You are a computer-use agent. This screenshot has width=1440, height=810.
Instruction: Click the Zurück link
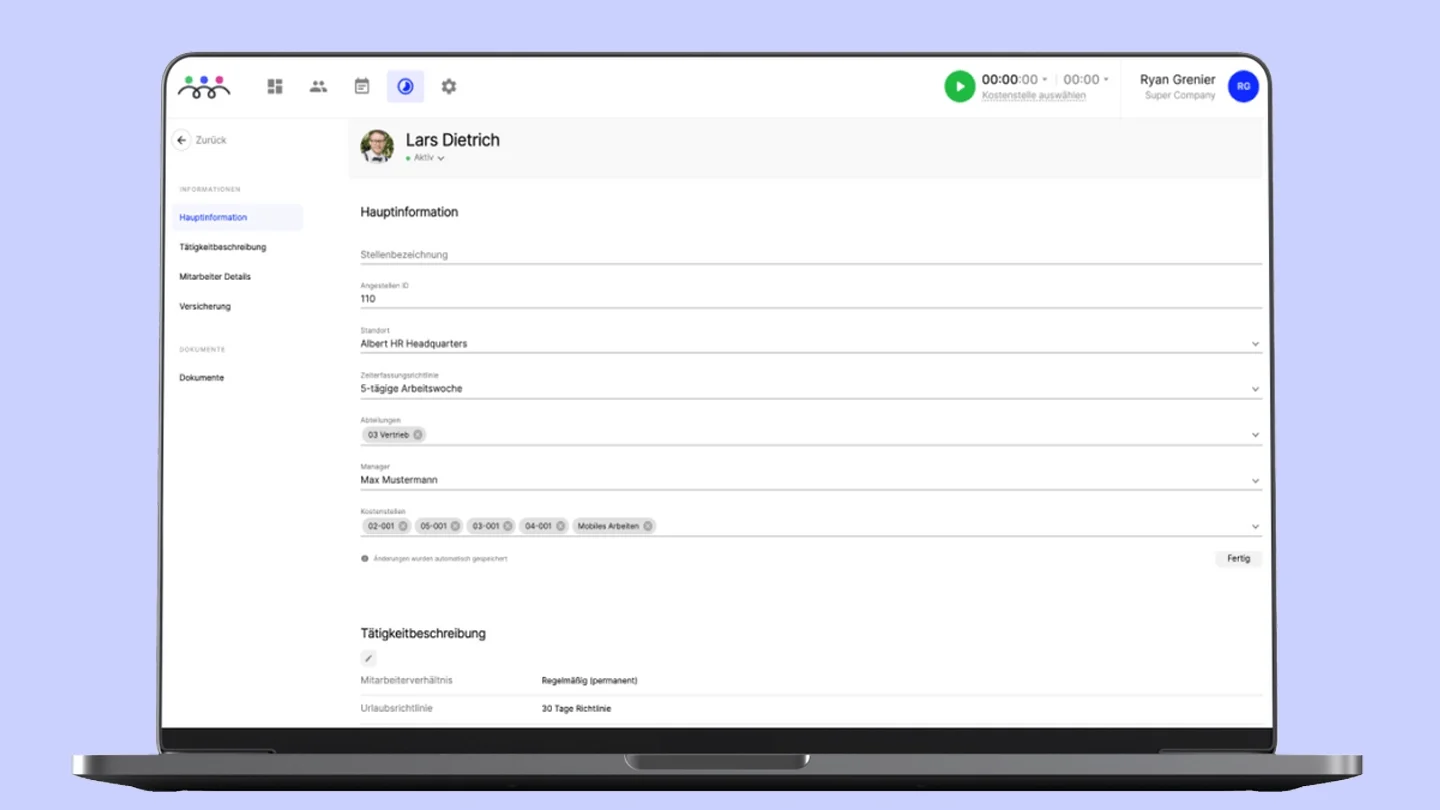point(211,140)
